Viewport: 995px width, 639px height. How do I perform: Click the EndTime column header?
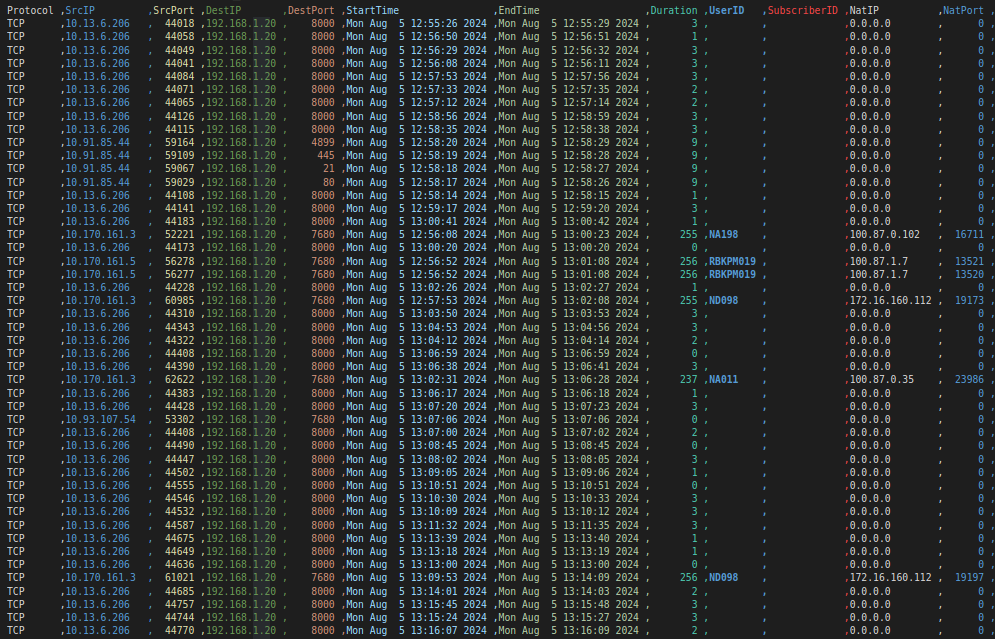[518, 10]
